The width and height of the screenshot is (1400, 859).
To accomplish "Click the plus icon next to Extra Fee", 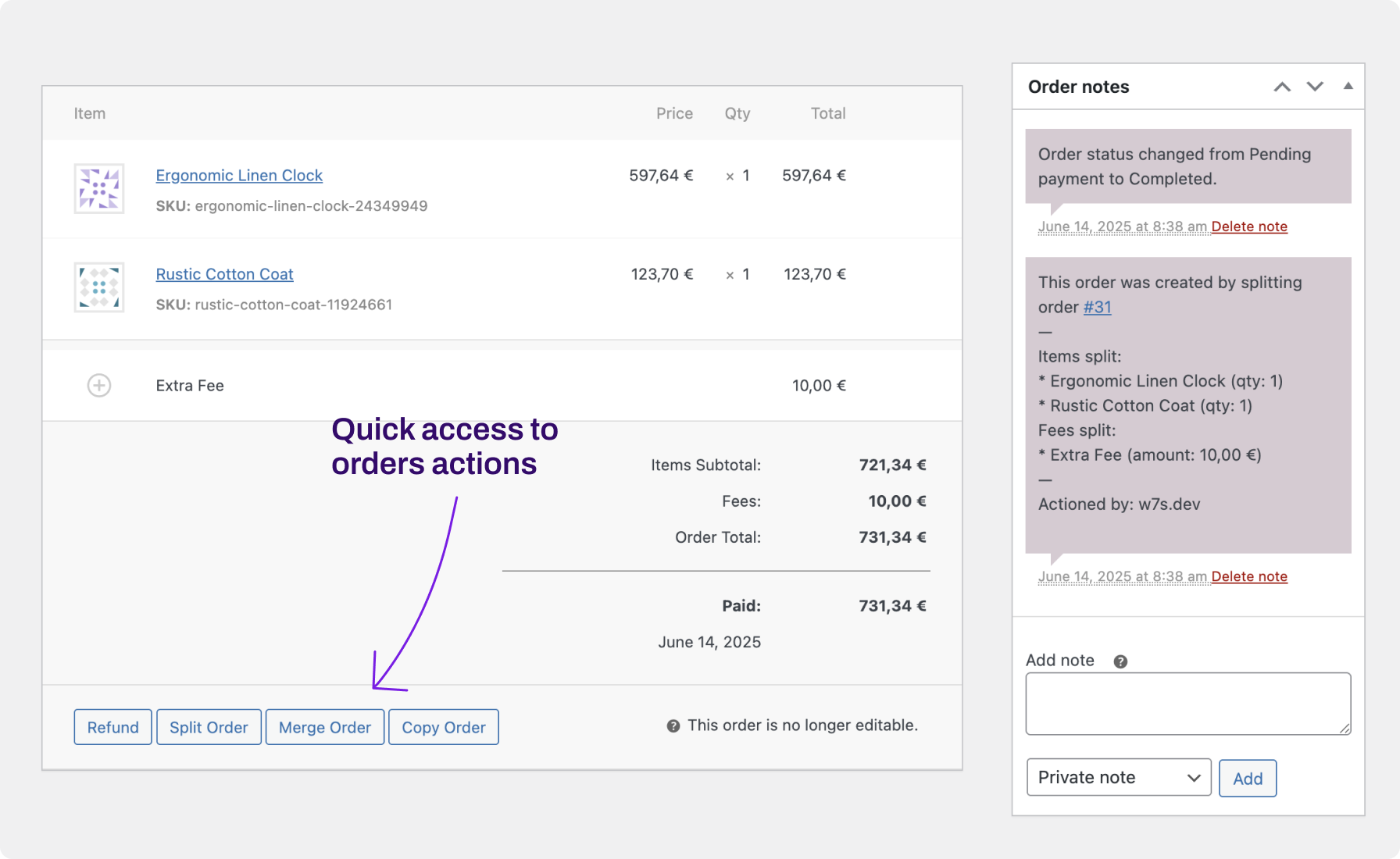I will (x=98, y=385).
